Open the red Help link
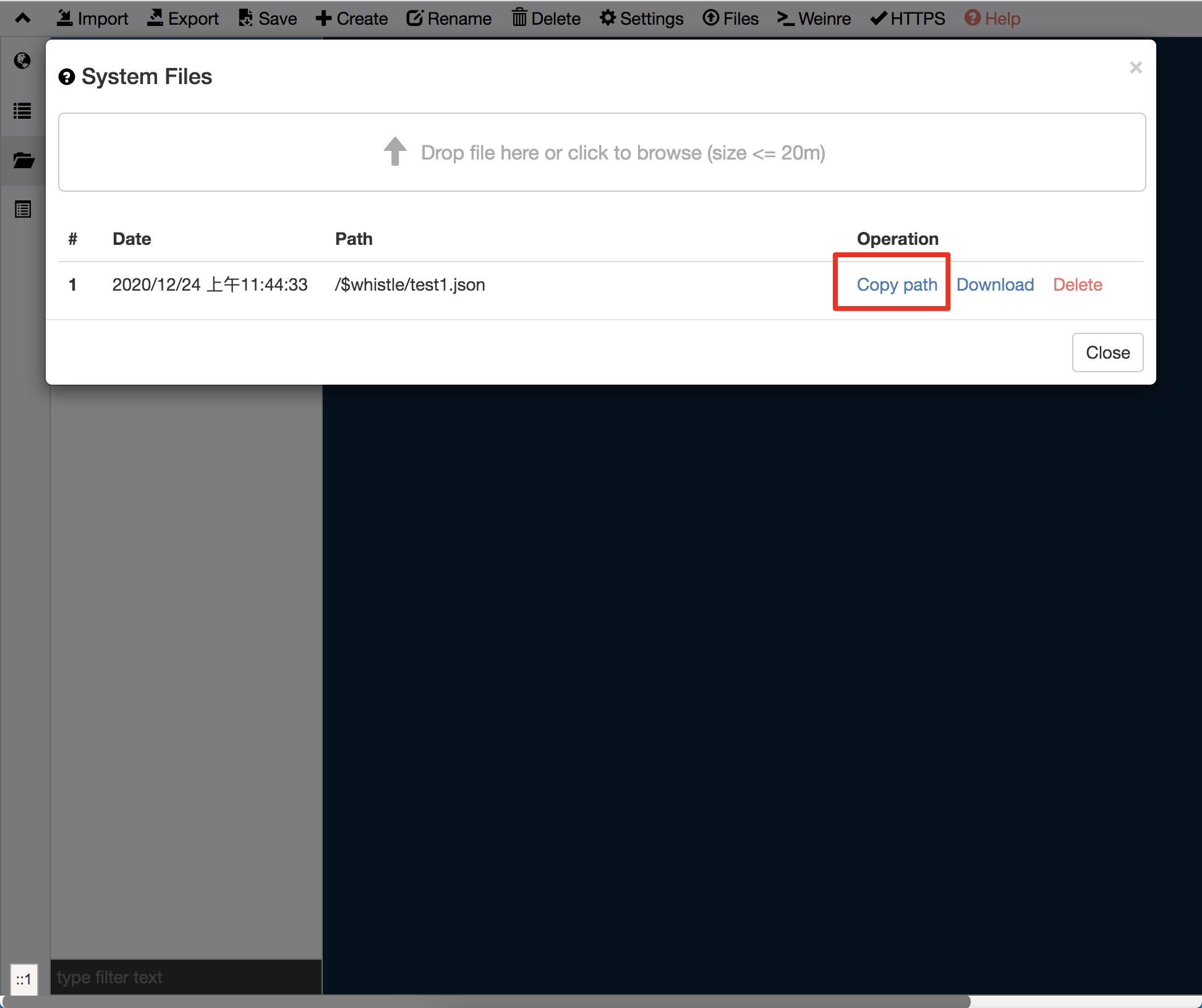 point(992,19)
